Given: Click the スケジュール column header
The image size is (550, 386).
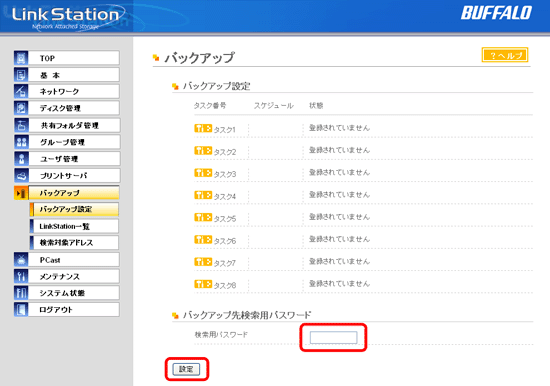Looking at the screenshot, I should (x=274, y=106).
